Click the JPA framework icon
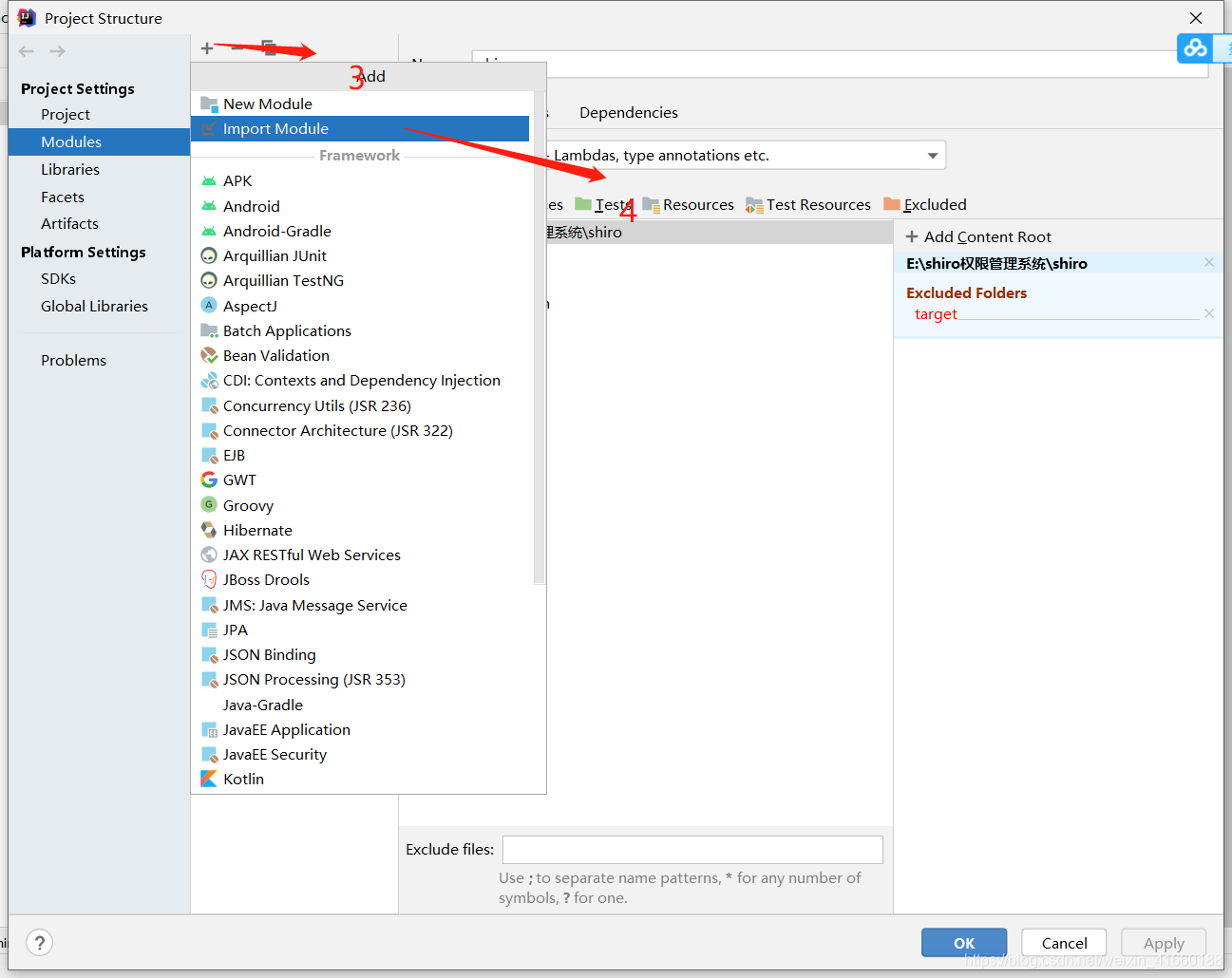 point(209,630)
